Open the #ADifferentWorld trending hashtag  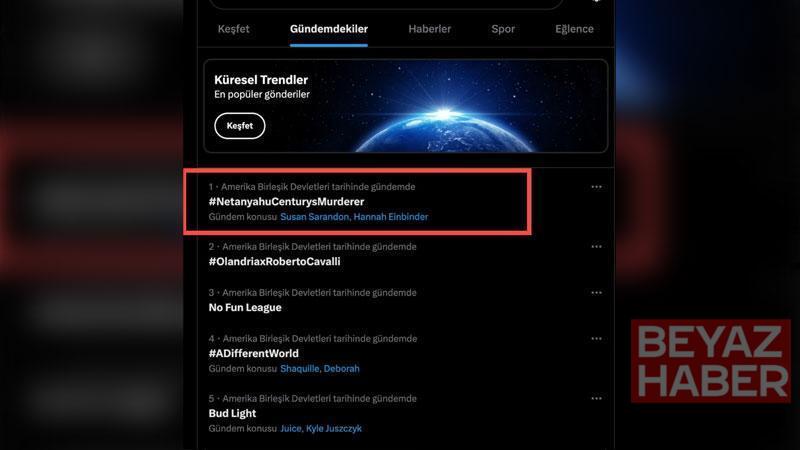pos(254,353)
